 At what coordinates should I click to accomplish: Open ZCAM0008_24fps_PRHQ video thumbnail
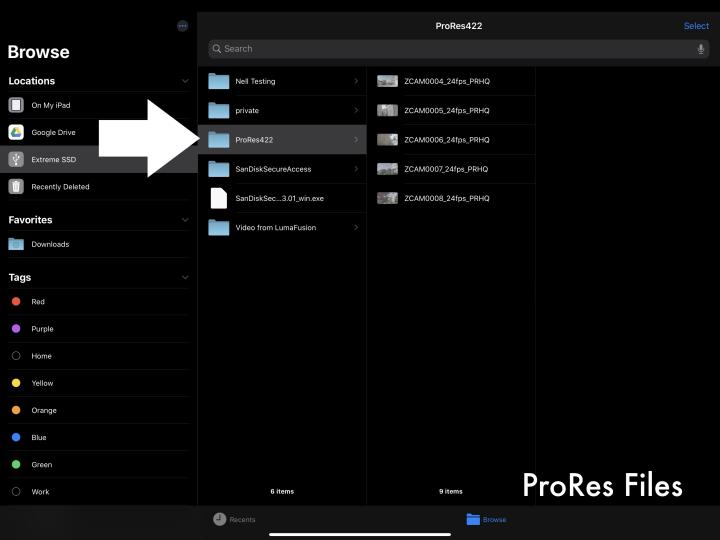(387, 198)
